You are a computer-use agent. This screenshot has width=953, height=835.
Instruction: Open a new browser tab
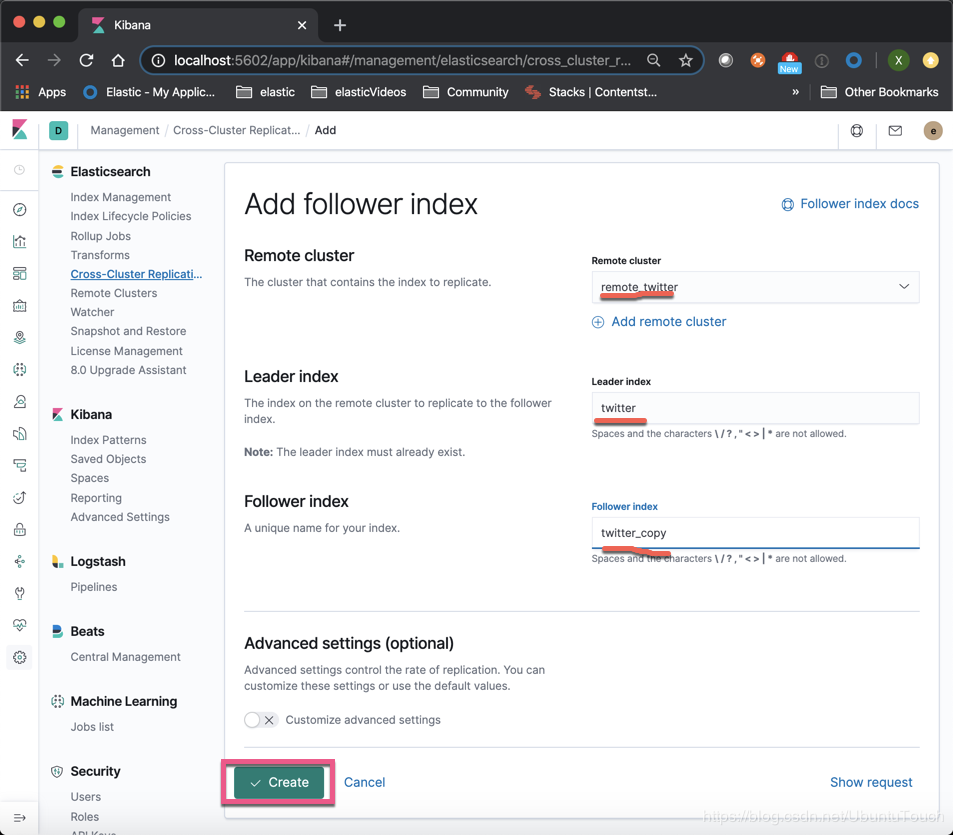point(340,25)
